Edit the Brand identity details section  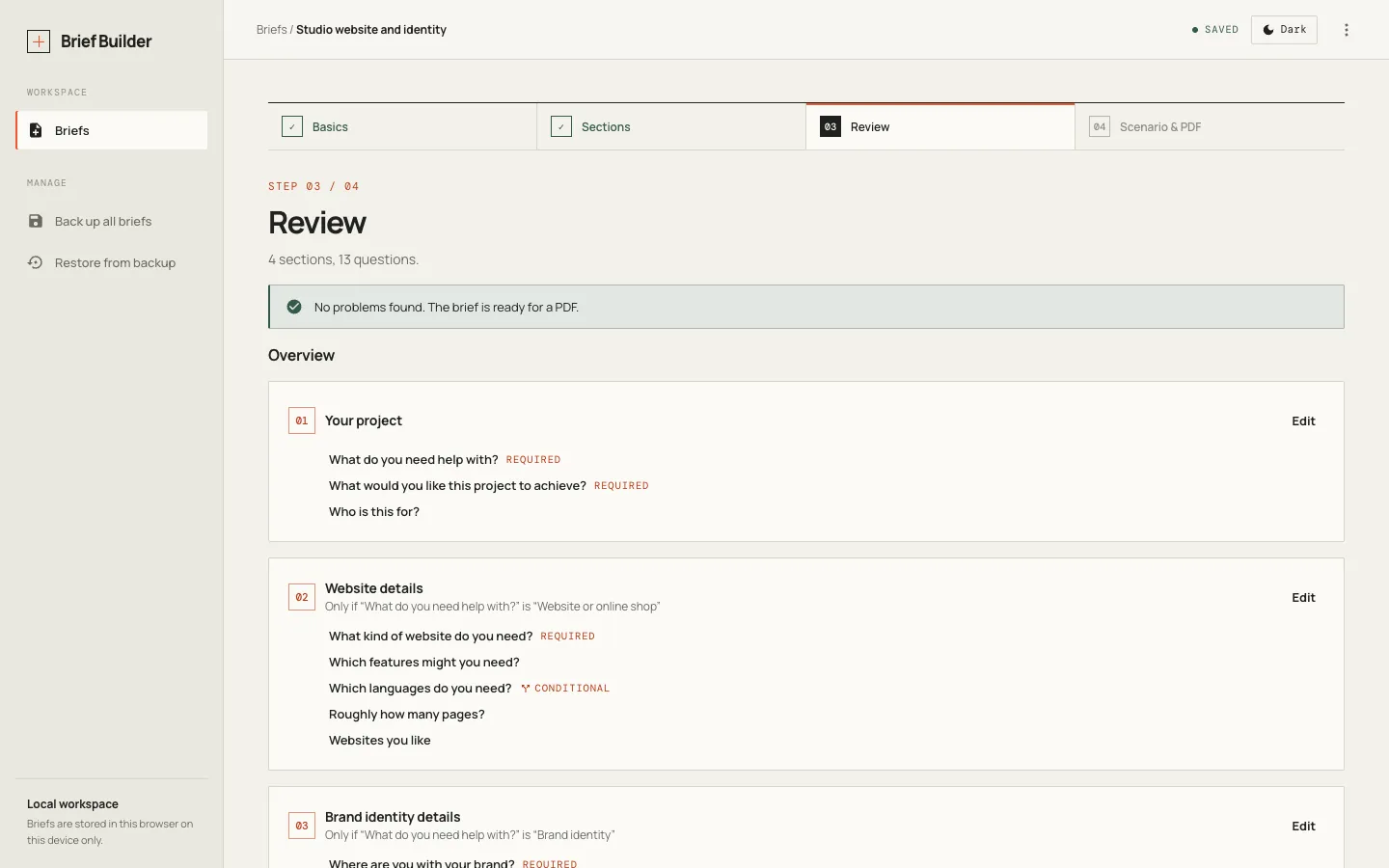tap(1303, 826)
